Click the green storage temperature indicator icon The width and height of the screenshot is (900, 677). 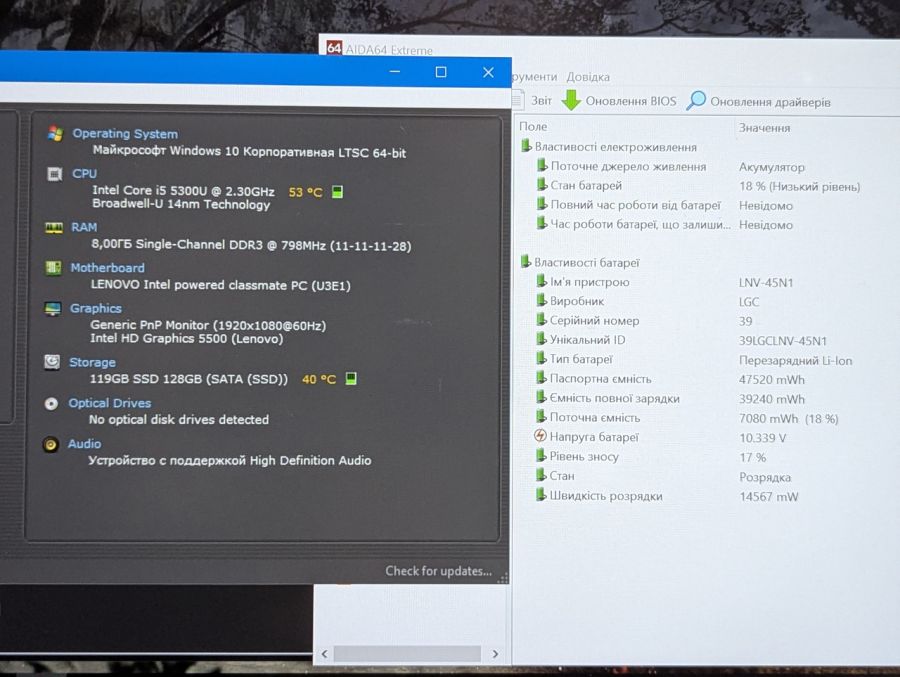click(351, 378)
